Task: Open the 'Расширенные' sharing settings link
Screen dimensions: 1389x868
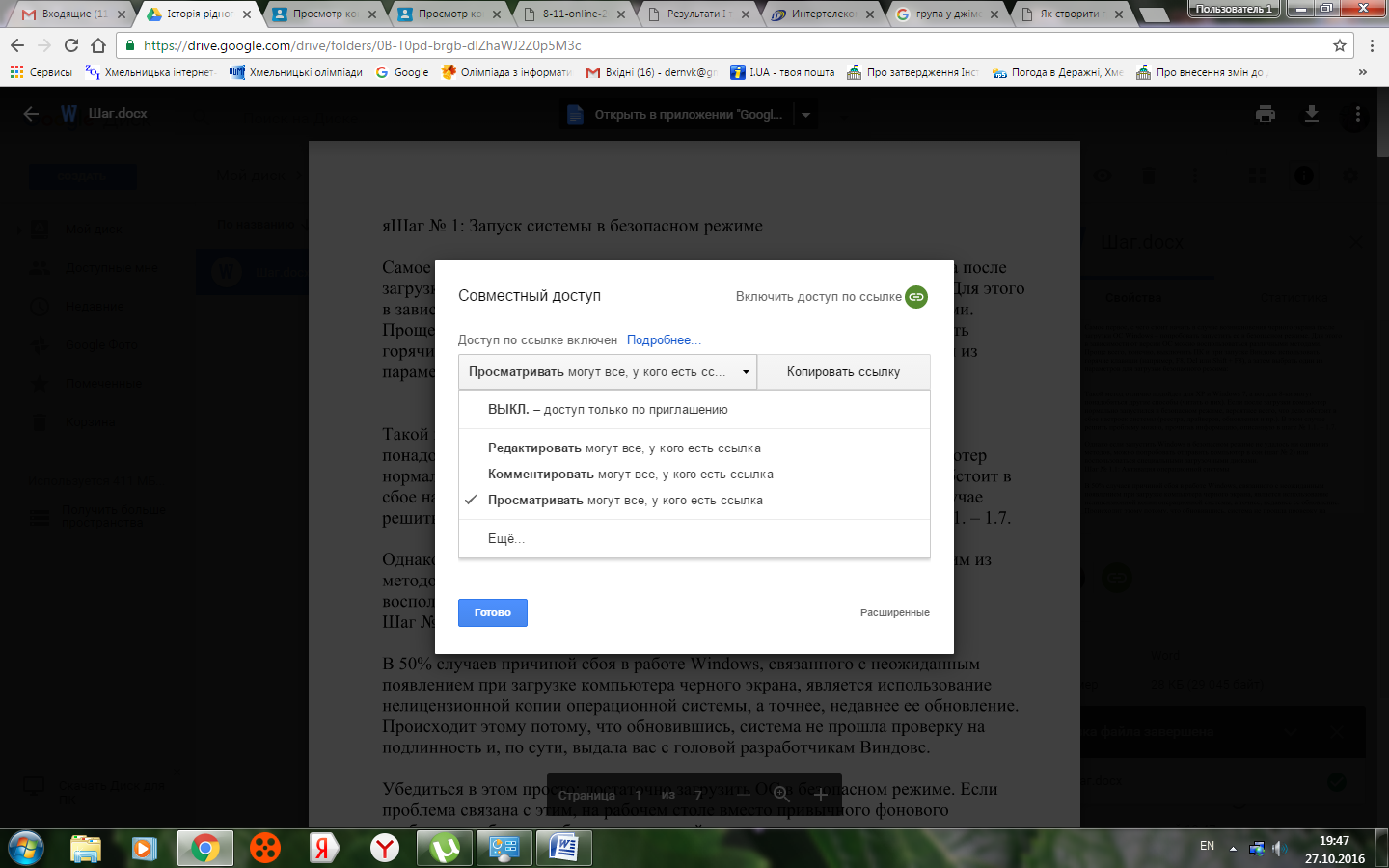Action: pyautogui.click(x=895, y=612)
